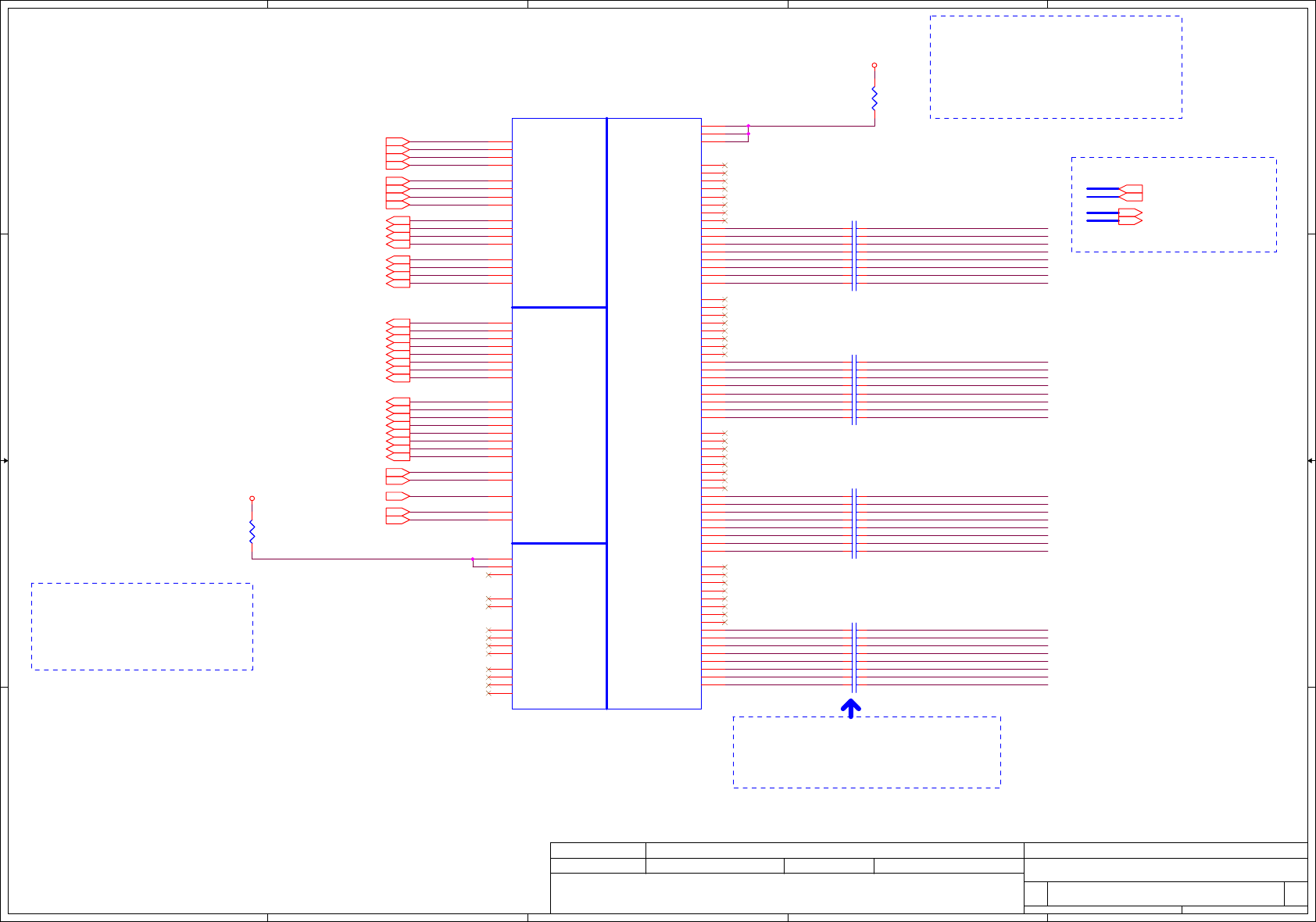This screenshot has height=922, width=1316.
Task: Click the power circle above the top-right resistor
Action: point(874,66)
